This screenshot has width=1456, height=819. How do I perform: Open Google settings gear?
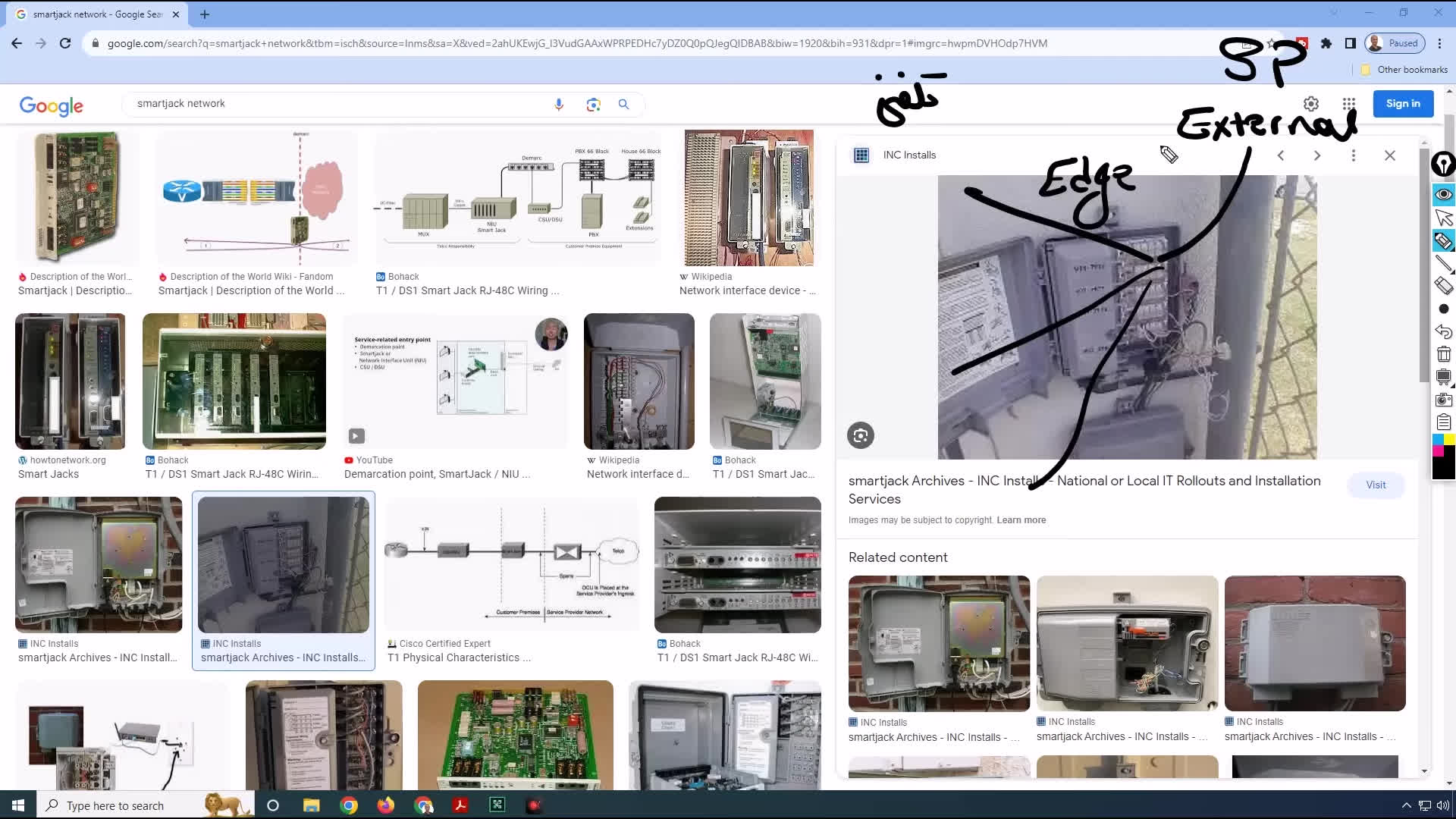click(x=1311, y=104)
